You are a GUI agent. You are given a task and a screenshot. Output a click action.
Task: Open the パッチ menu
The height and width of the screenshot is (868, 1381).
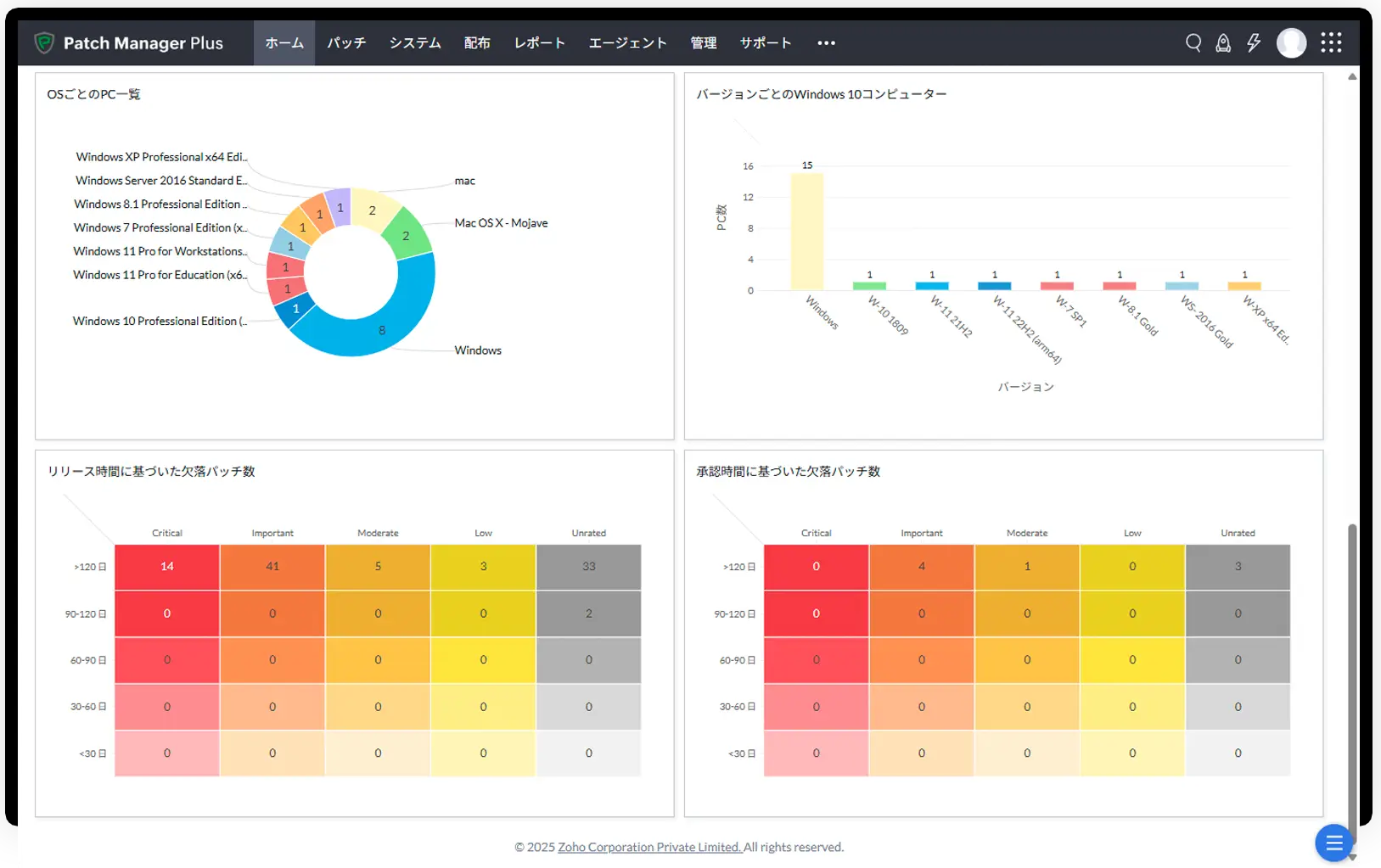[x=346, y=43]
